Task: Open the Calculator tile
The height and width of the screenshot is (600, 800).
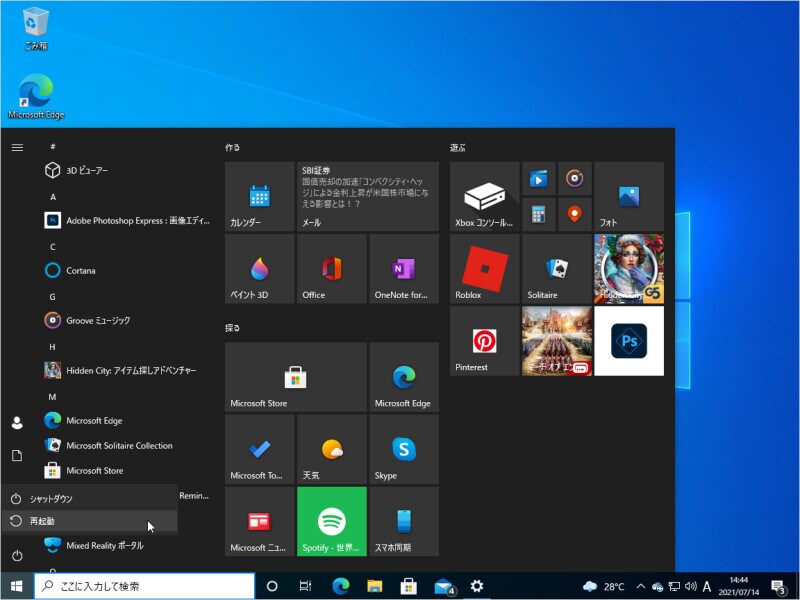Action: point(538,212)
